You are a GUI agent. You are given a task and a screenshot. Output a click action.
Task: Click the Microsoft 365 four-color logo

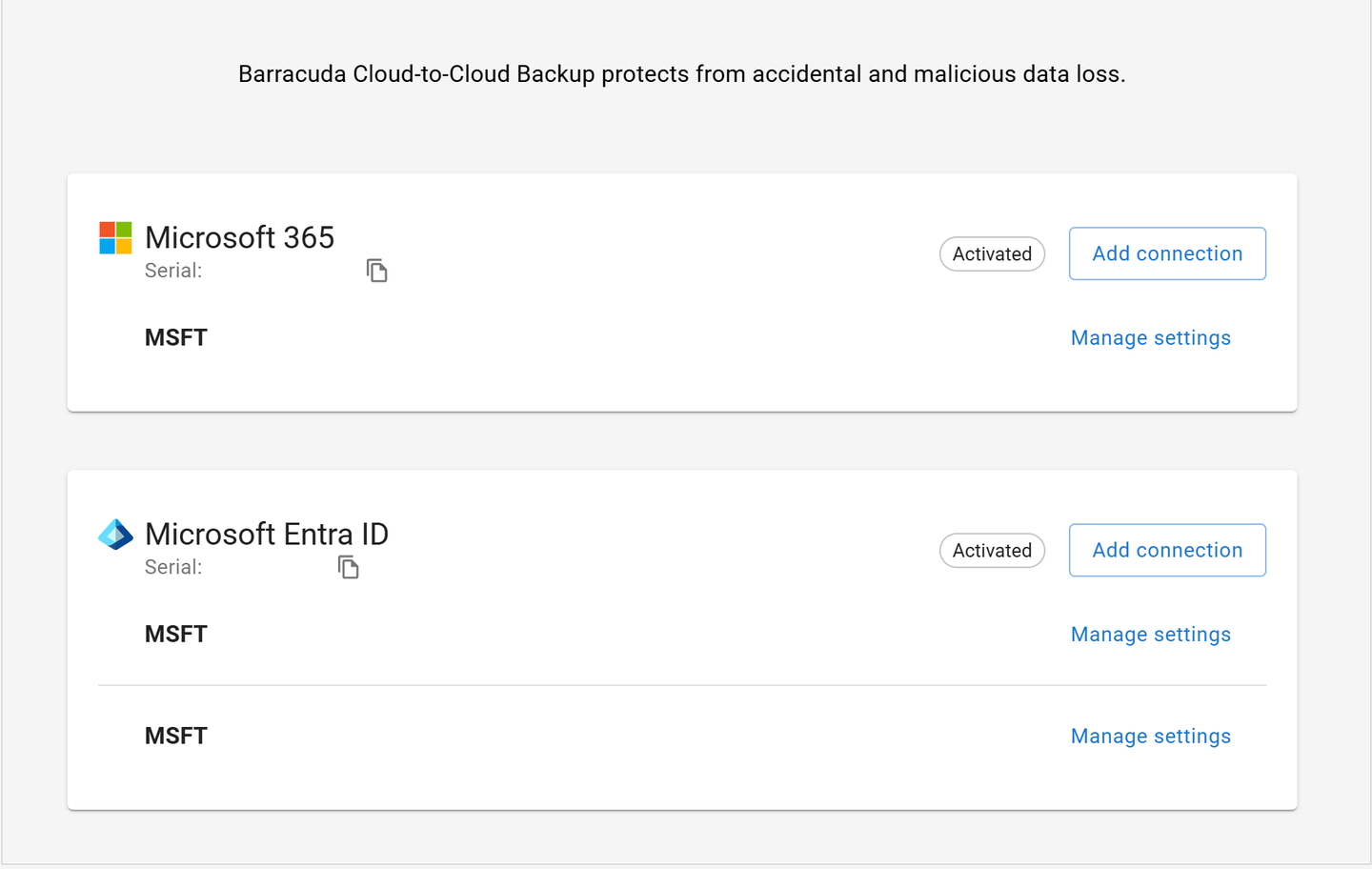[115, 238]
